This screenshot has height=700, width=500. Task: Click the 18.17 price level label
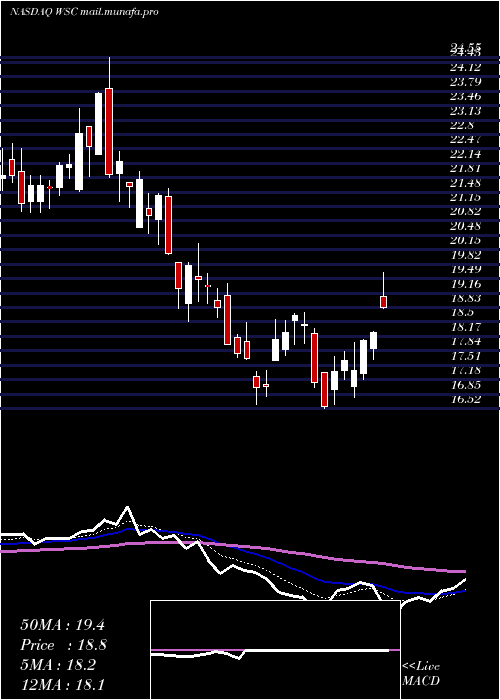(466, 326)
